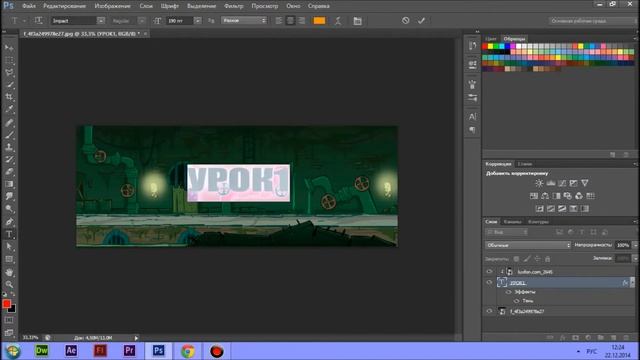Add a Curves adjustment
Image resolution: width=640 pixels, height=360 pixels.
tap(562, 183)
